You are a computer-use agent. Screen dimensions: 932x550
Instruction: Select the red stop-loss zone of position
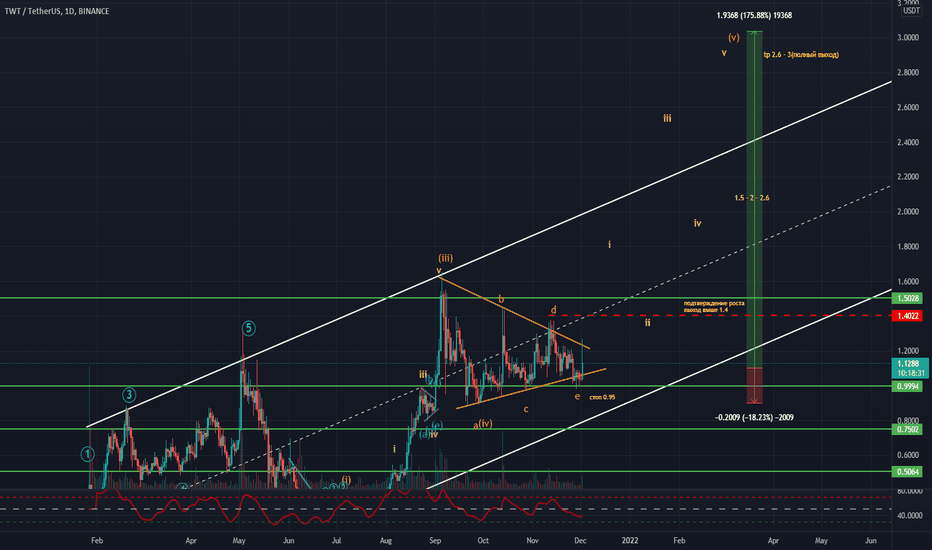[x=754, y=385]
